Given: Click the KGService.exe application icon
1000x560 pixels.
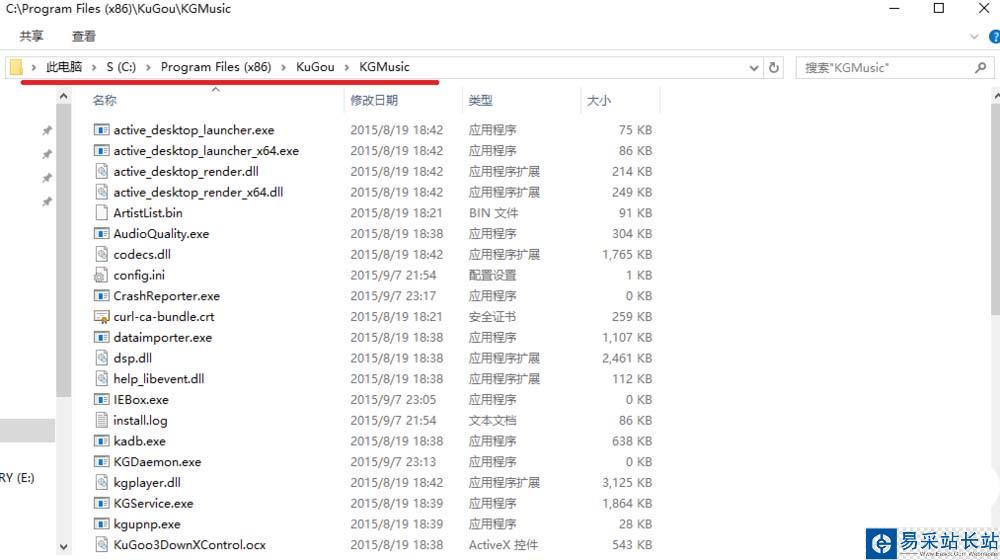Looking at the screenshot, I should tap(101, 503).
